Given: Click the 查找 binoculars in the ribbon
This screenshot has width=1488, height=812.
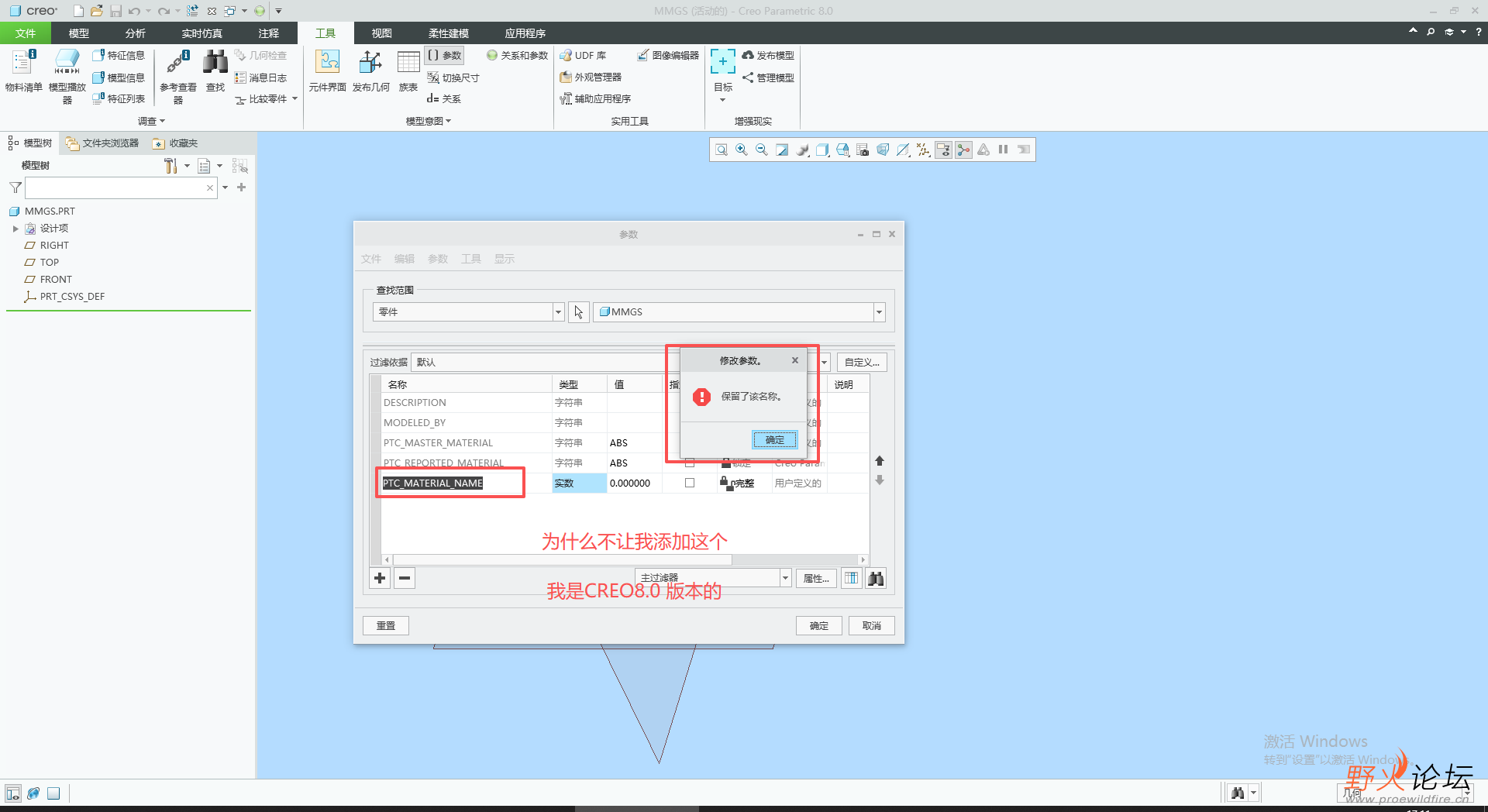Looking at the screenshot, I should (x=215, y=71).
